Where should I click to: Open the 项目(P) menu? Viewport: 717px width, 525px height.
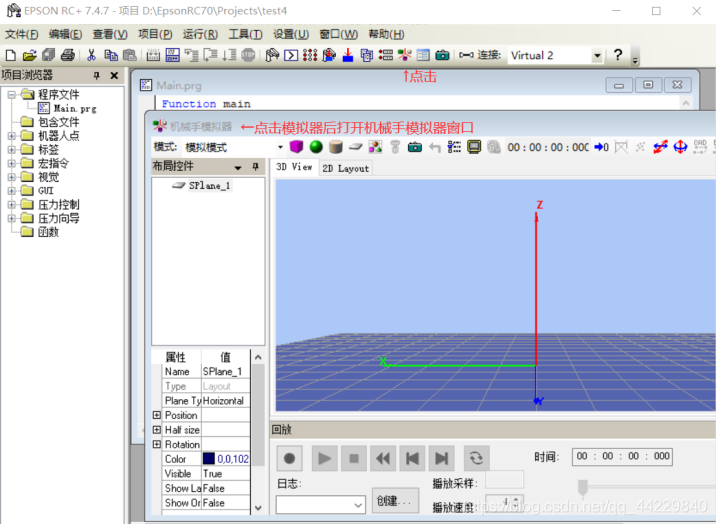click(155, 34)
